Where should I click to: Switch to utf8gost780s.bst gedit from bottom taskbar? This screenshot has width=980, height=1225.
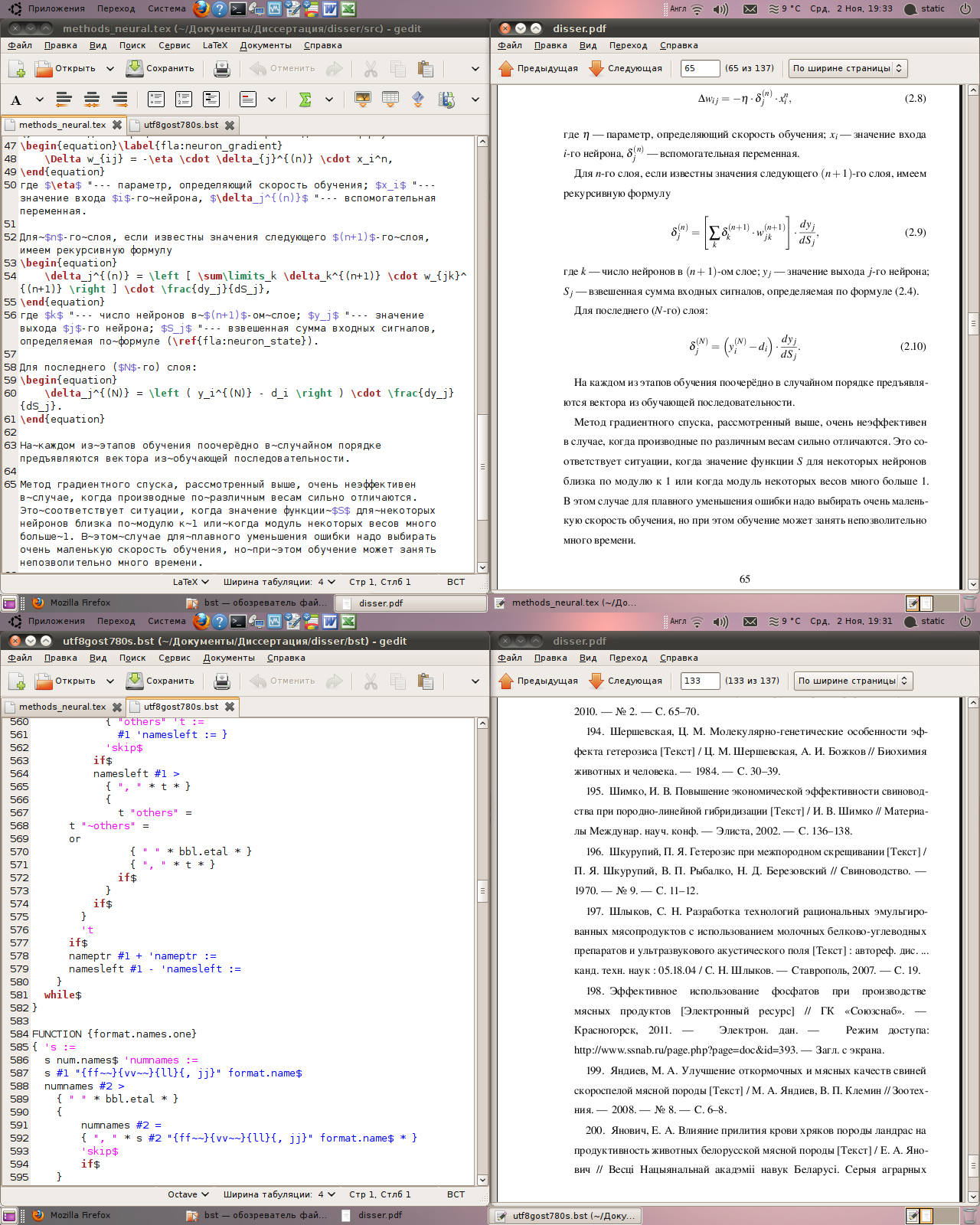pyautogui.click(x=567, y=1215)
